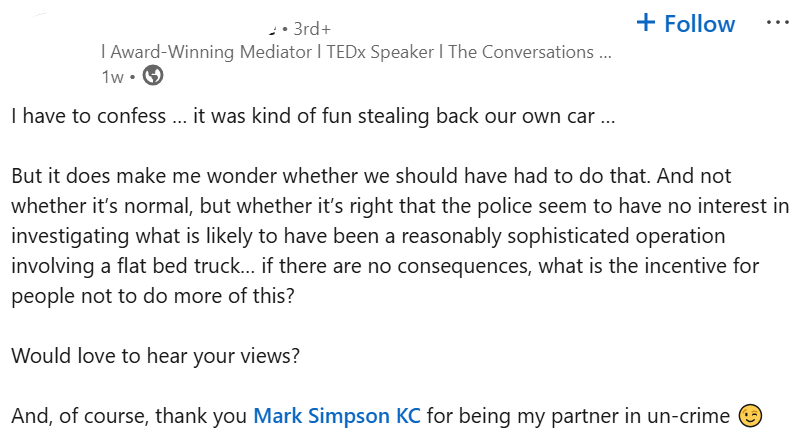Click the Award-Winning Mediator headline text
The height and width of the screenshot is (433, 796).
coord(211,52)
